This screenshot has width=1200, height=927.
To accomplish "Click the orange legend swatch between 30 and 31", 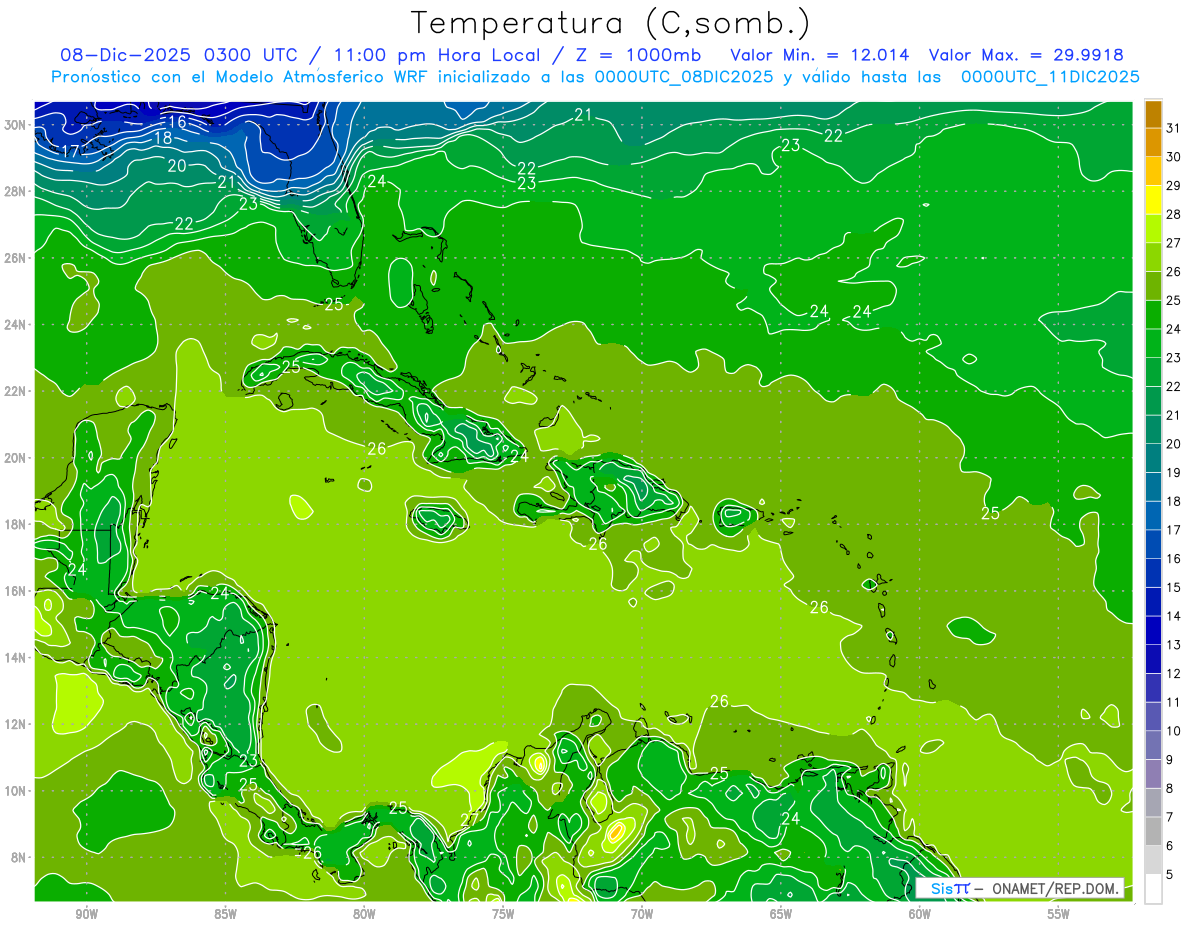I will (x=1153, y=142).
